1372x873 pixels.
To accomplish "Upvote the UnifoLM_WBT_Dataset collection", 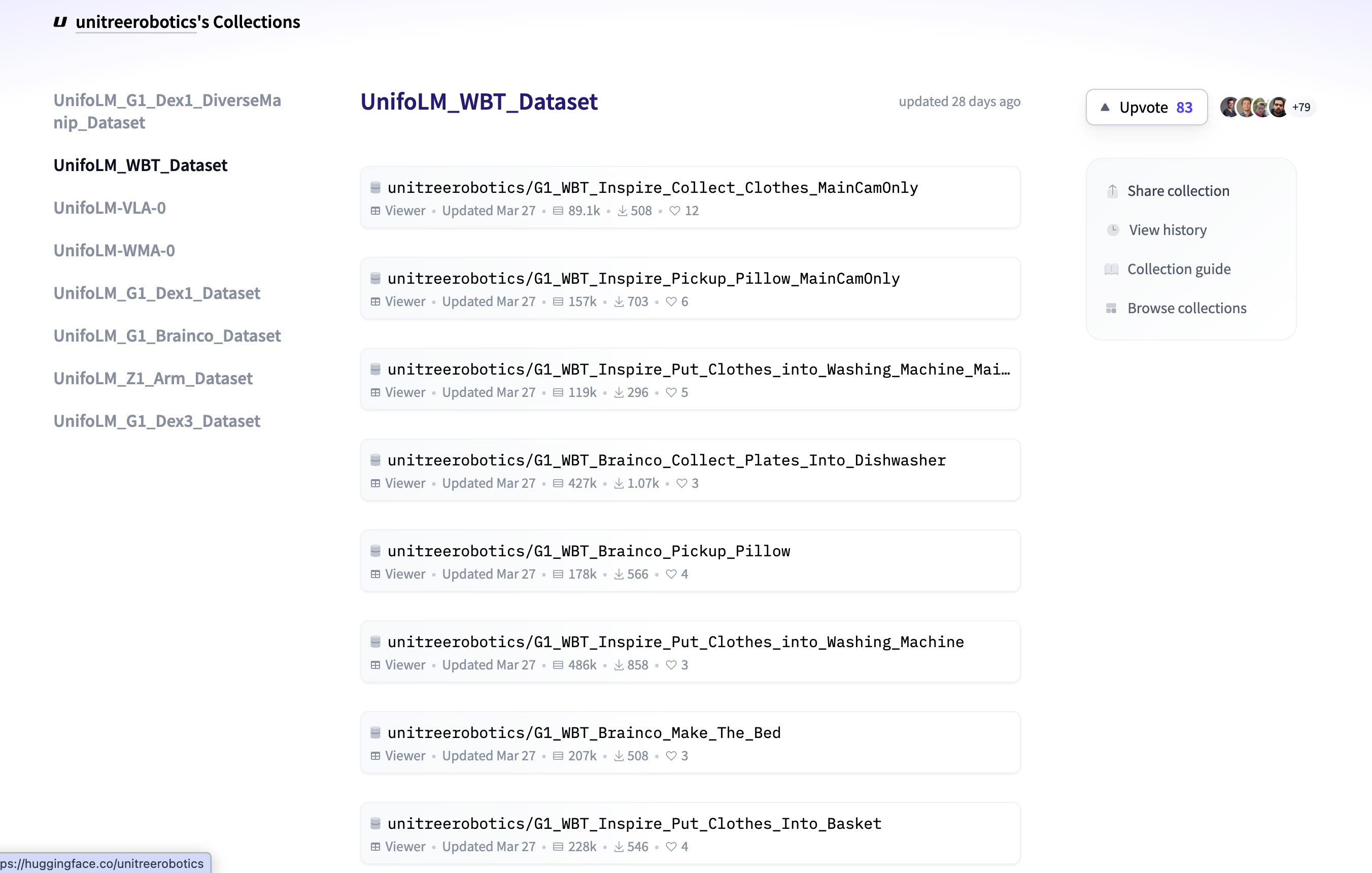I will click(x=1146, y=107).
